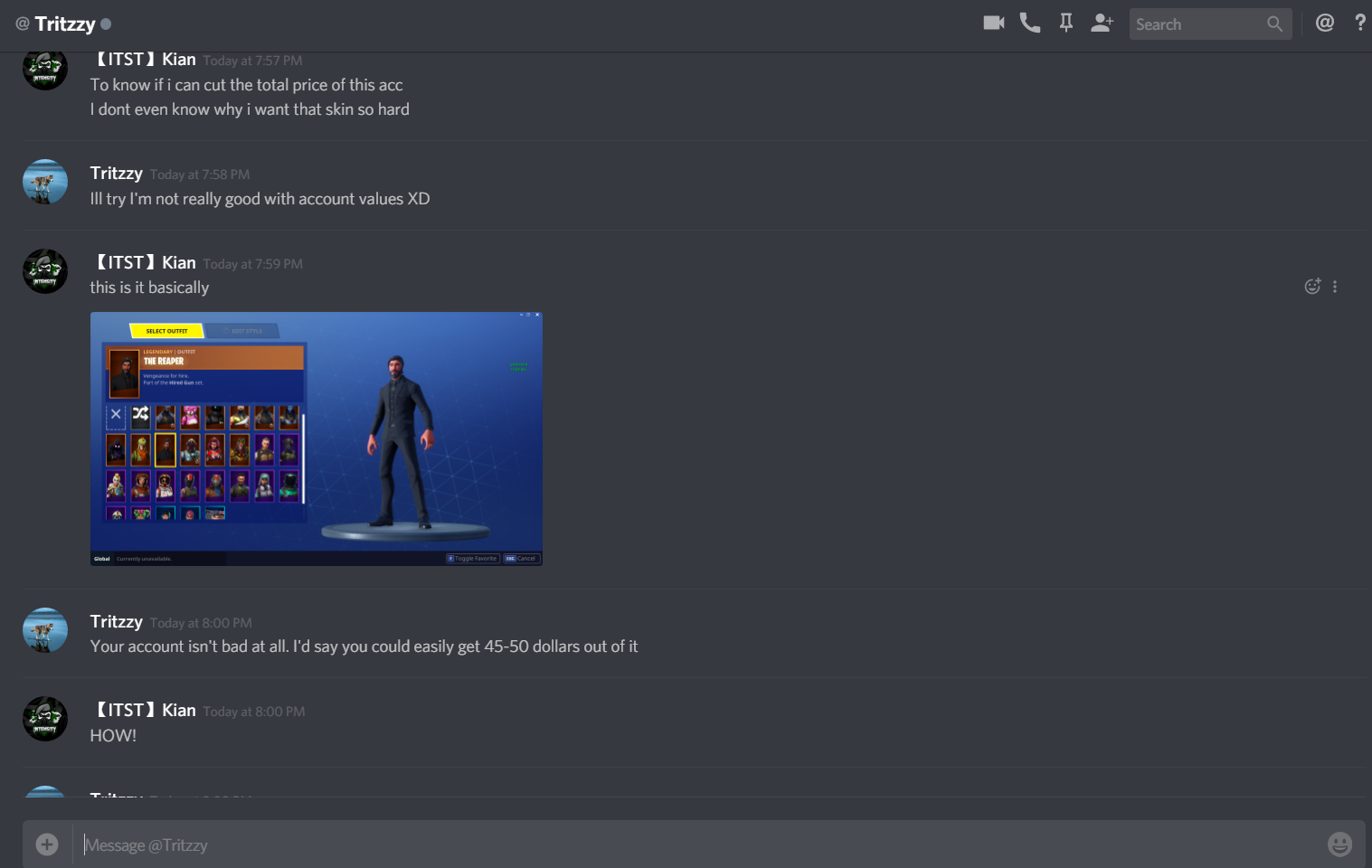
Task: Start a voice call with Tritzzy
Action: 1030,23
